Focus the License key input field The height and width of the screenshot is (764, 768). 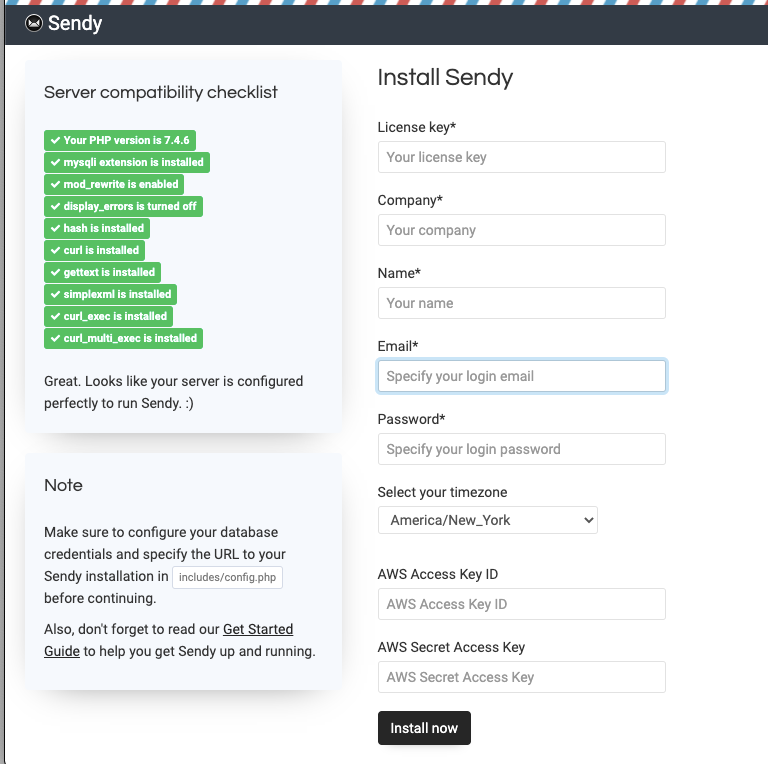(x=522, y=157)
